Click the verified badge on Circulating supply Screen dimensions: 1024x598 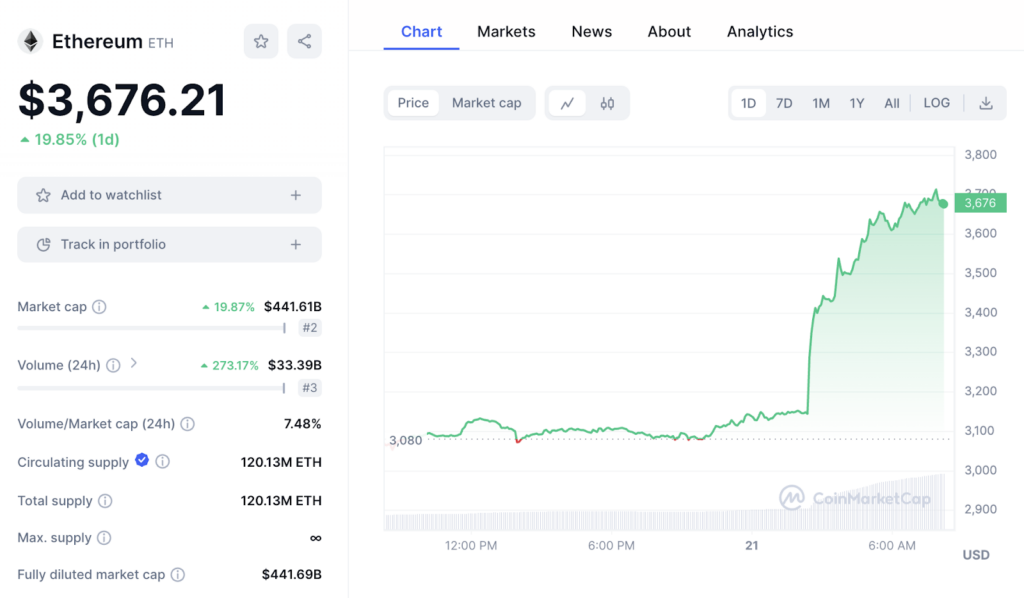click(x=142, y=461)
